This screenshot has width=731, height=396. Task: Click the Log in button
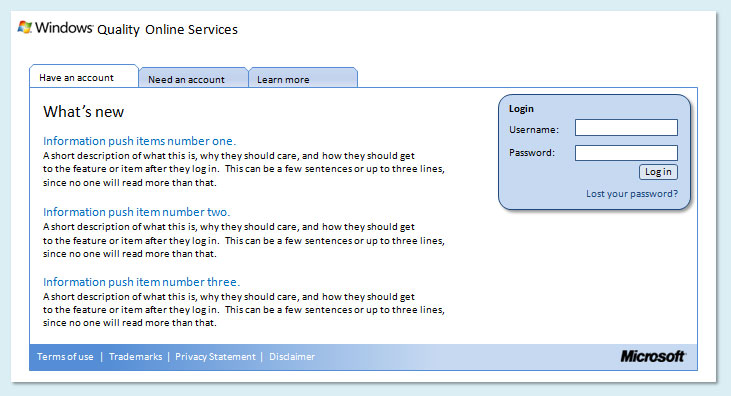[x=658, y=172]
